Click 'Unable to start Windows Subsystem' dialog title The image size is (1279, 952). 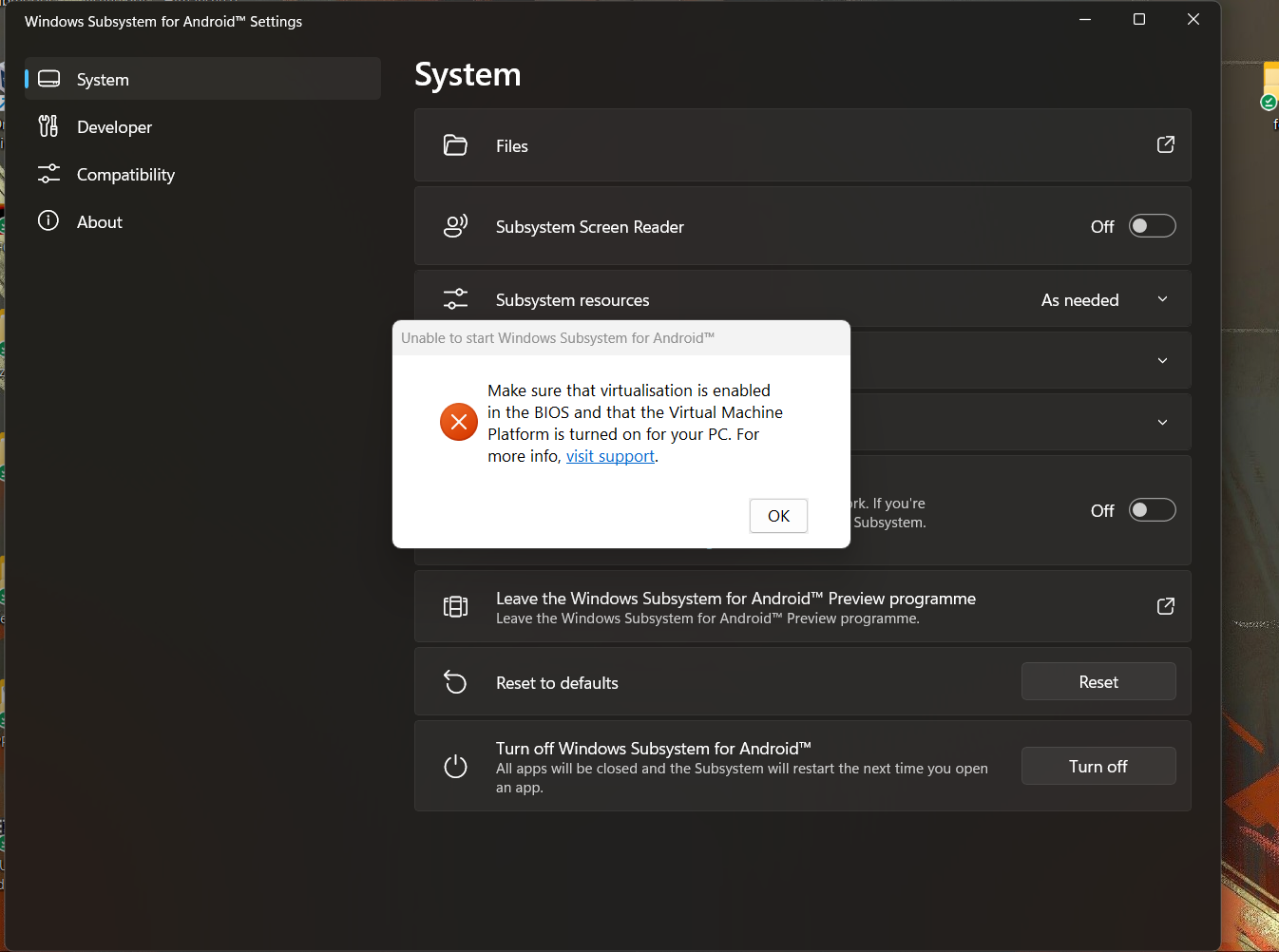point(558,338)
